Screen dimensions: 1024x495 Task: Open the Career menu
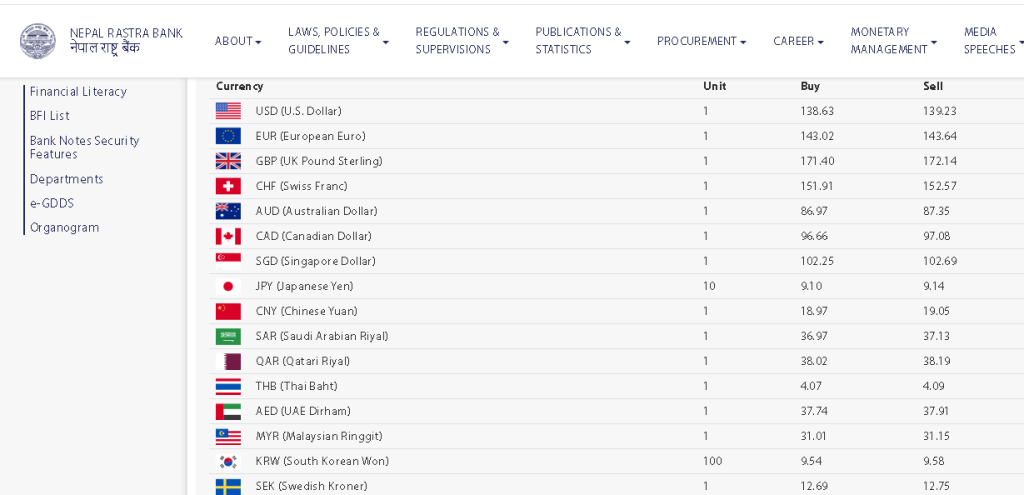click(798, 41)
